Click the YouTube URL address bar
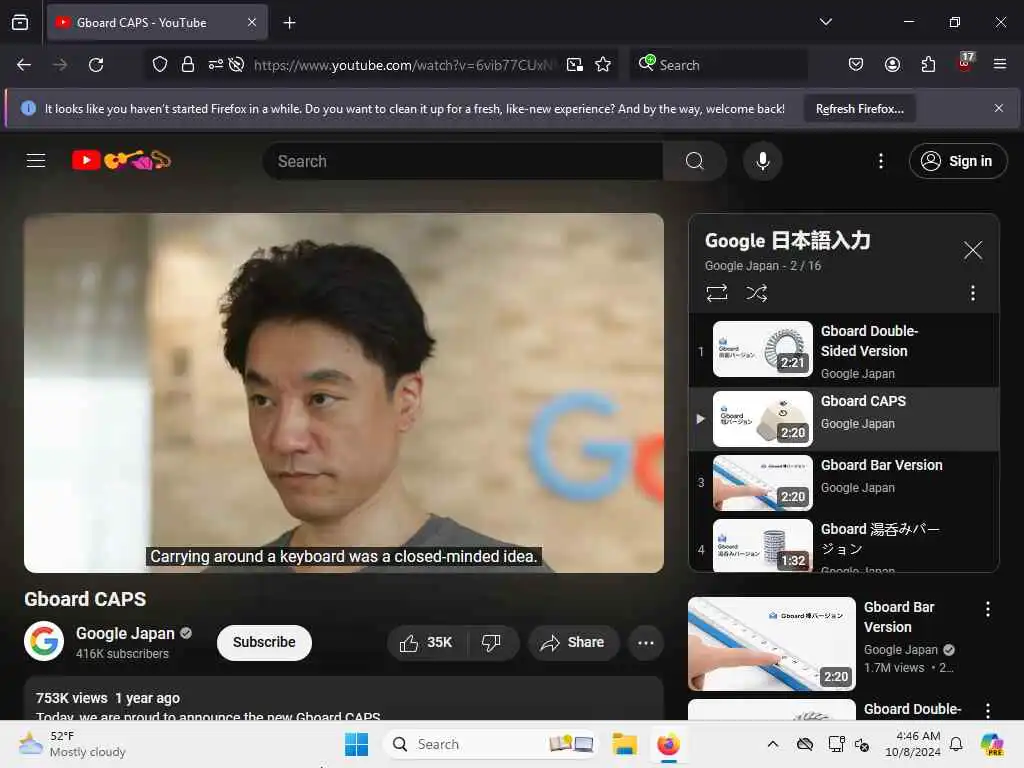The height and width of the screenshot is (768, 1024). (x=404, y=65)
